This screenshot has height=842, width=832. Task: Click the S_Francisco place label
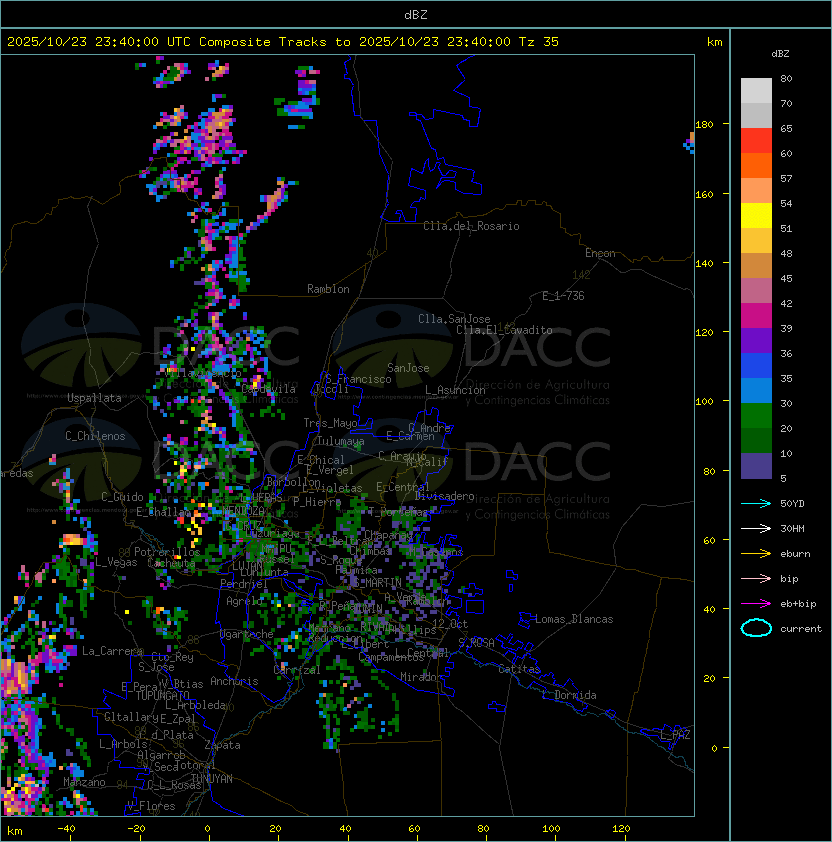pyautogui.click(x=358, y=379)
